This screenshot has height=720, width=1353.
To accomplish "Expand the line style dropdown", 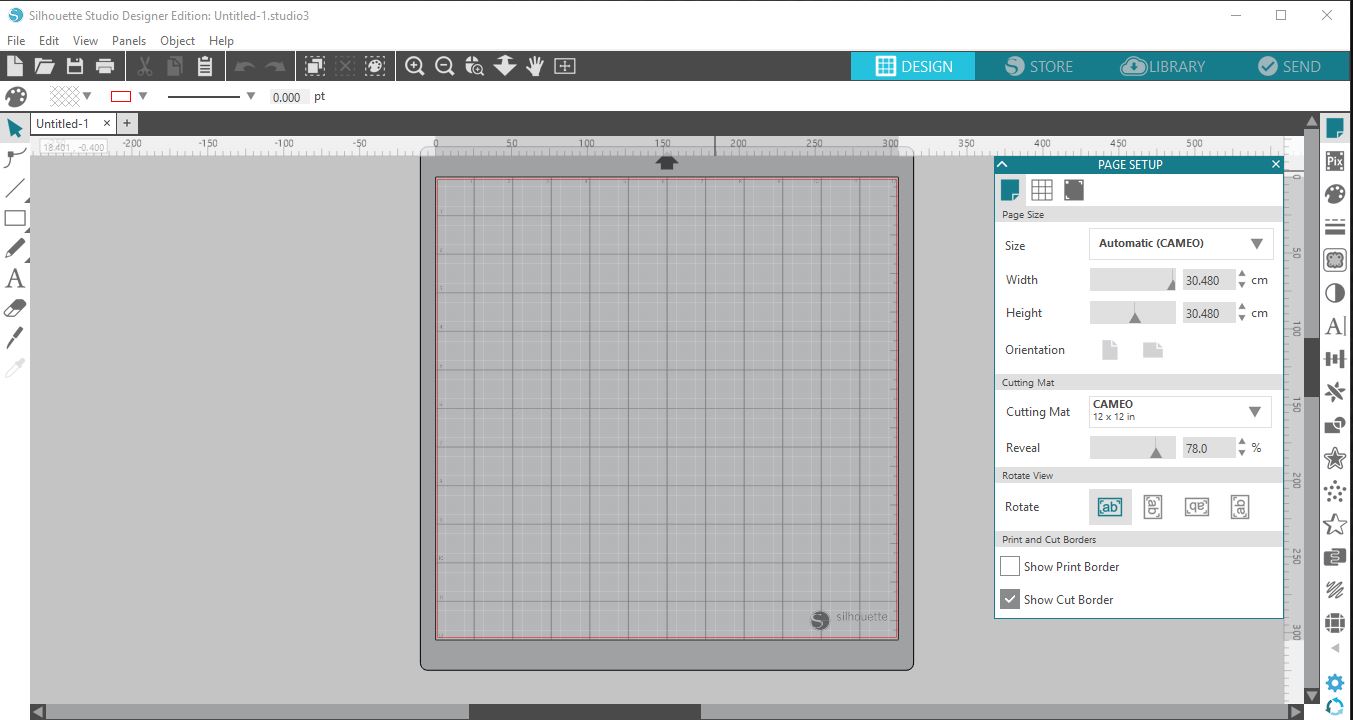I will [x=250, y=96].
